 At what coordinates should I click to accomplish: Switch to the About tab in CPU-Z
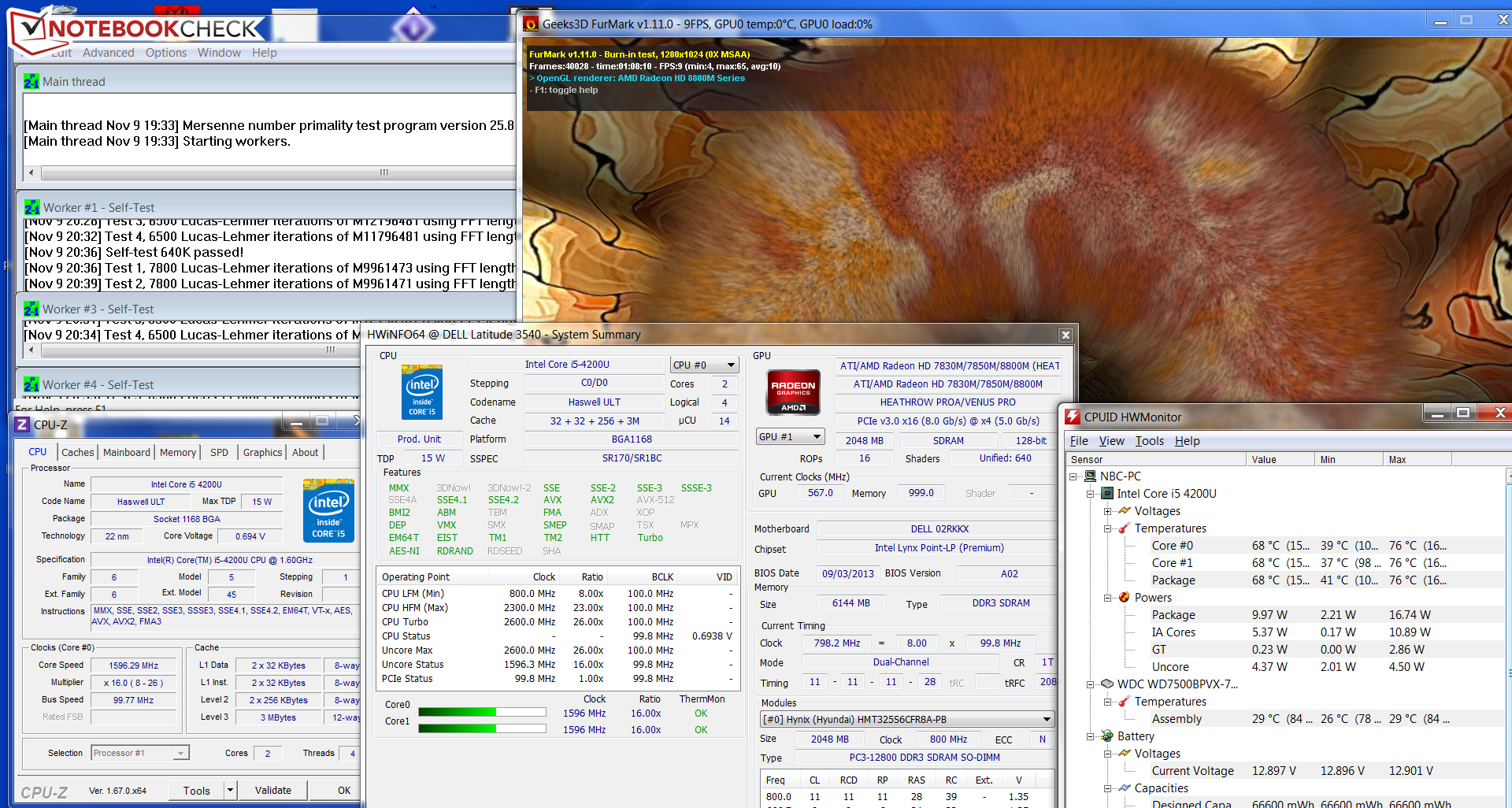[x=306, y=452]
